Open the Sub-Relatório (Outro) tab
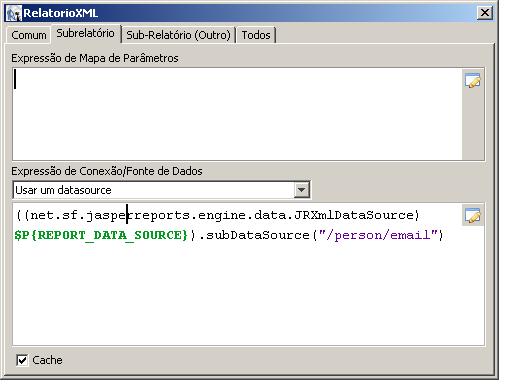 click(178, 35)
